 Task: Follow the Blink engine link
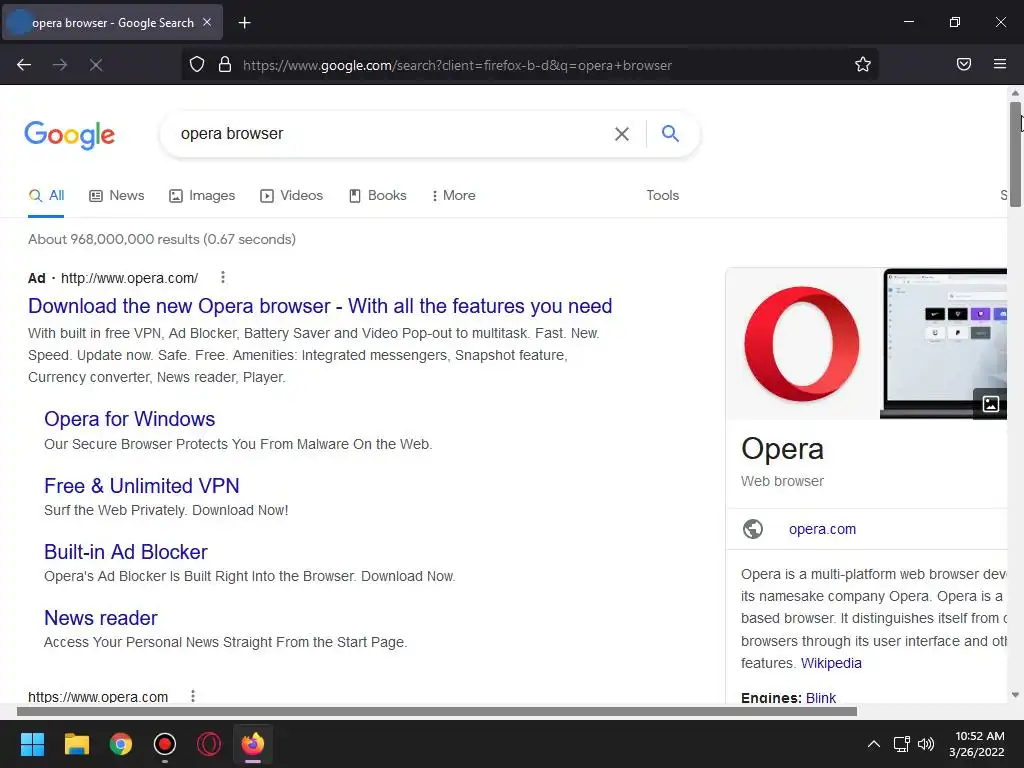point(820,697)
